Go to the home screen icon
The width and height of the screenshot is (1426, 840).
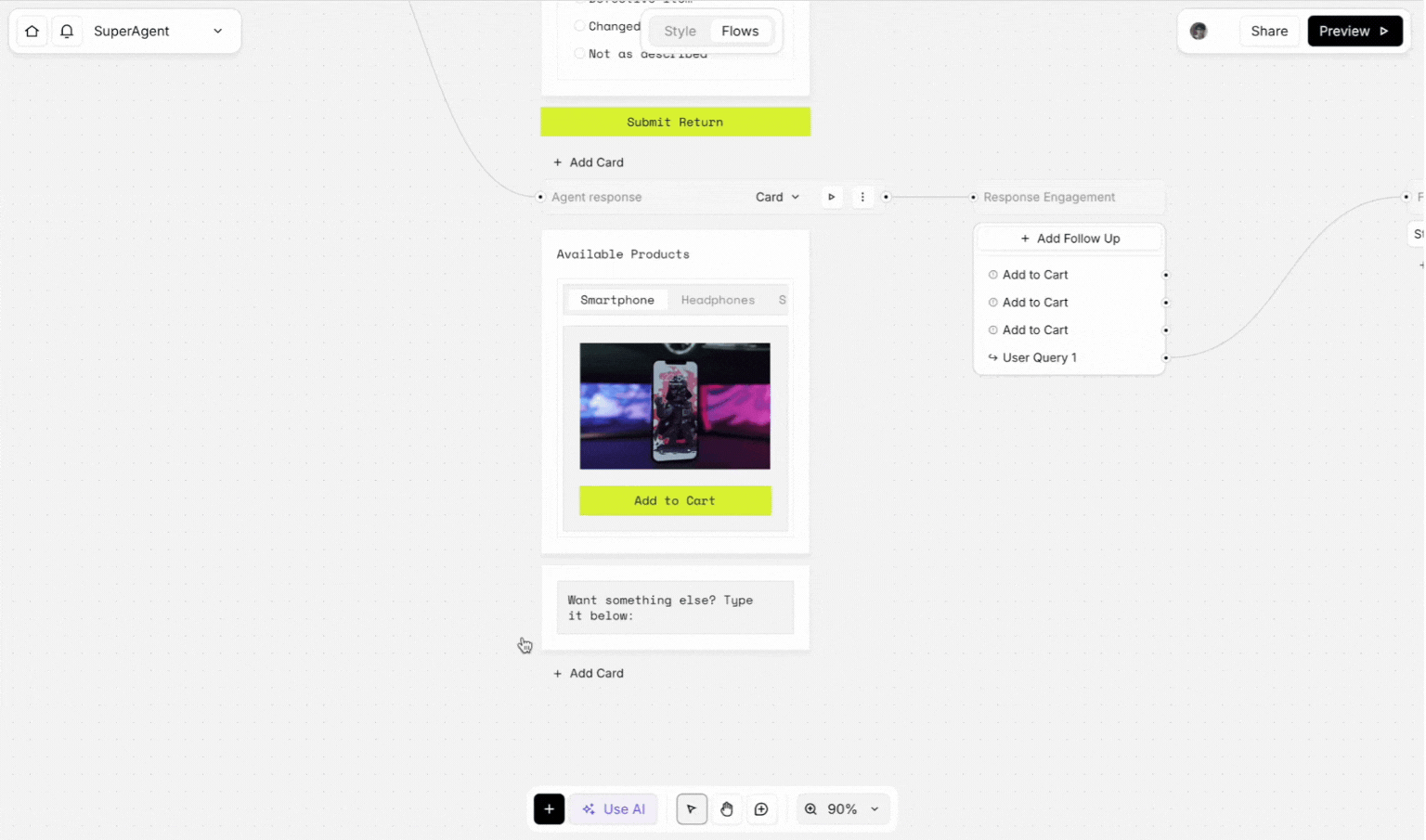(x=32, y=31)
